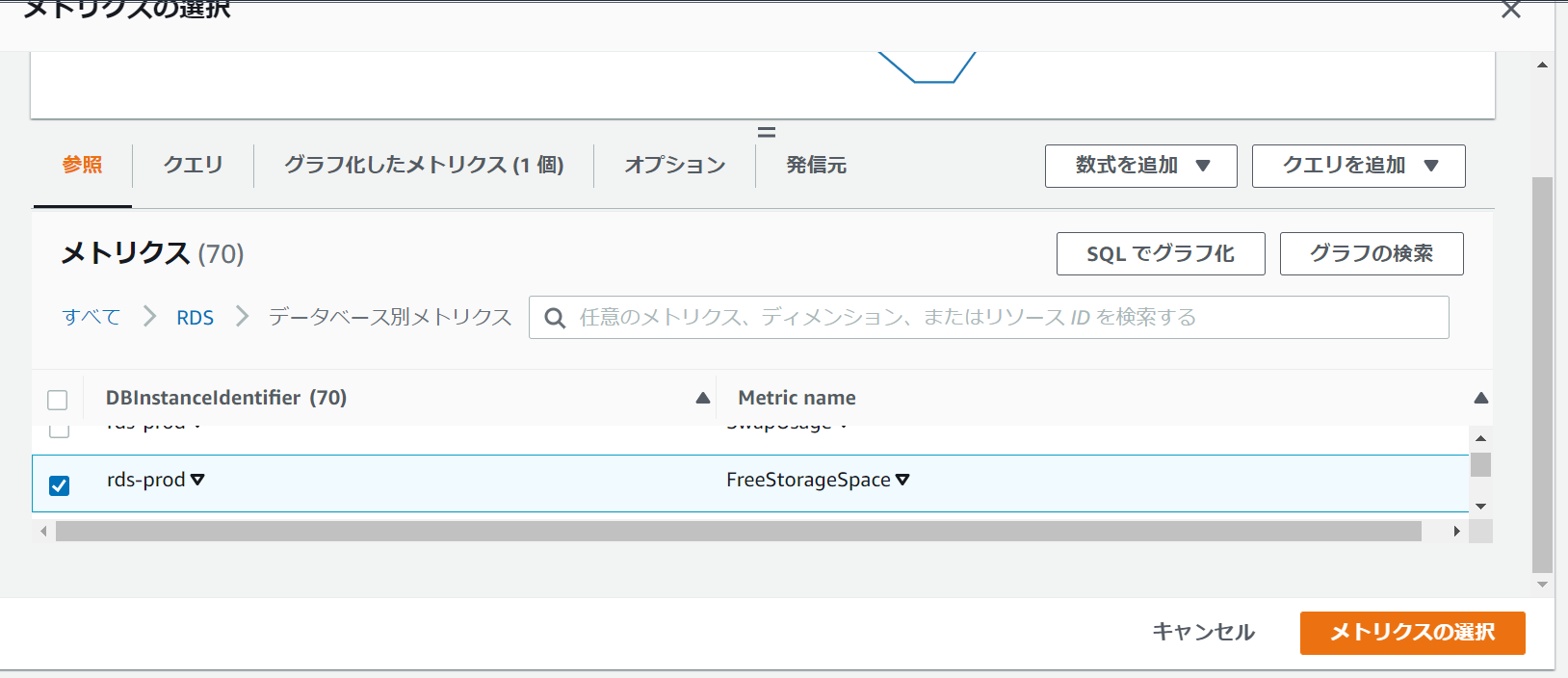Confirm with メトリクスの選択 button

(x=1413, y=633)
